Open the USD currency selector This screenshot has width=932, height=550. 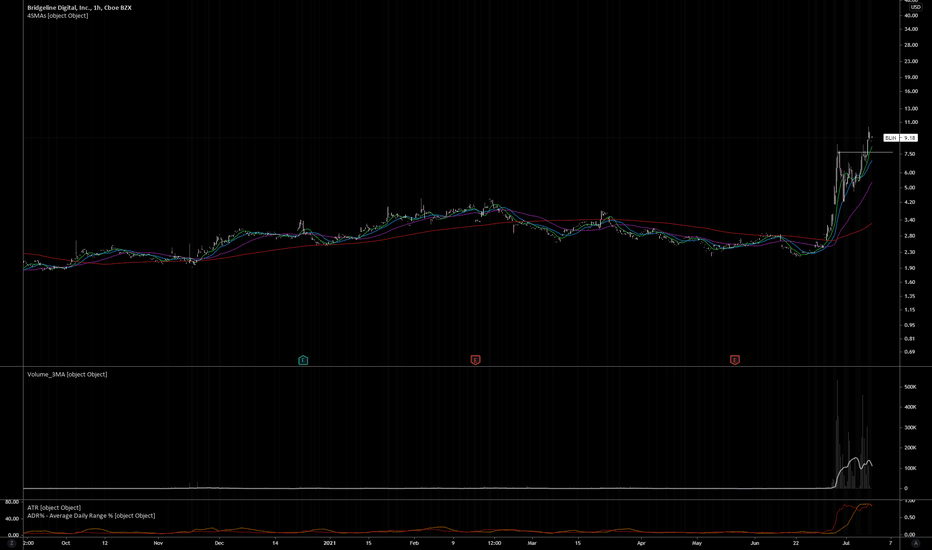pyautogui.click(x=915, y=7)
